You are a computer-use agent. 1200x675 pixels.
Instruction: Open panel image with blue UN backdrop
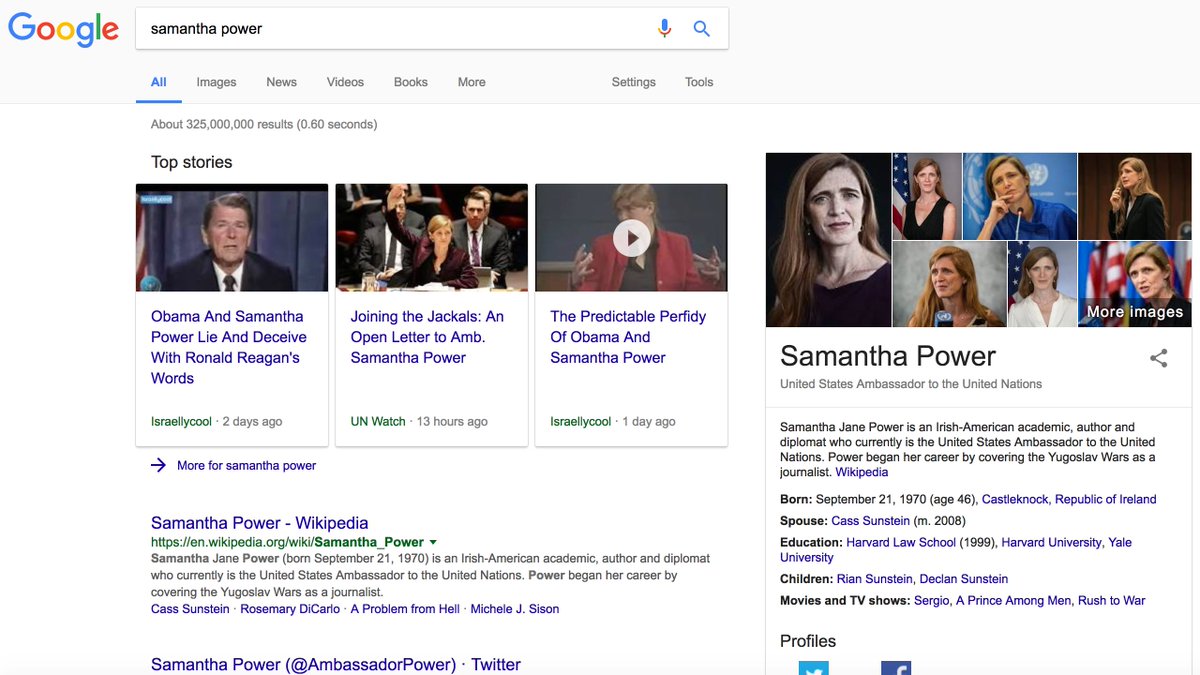click(1020, 196)
